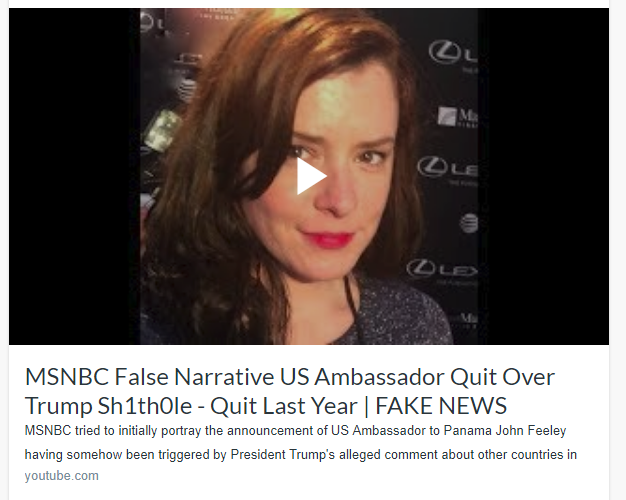Image resolution: width=626 pixels, height=500 pixels.
Task: Open the 'MSNBC False Narrative US Ambassador' headline
Action: tap(290, 391)
